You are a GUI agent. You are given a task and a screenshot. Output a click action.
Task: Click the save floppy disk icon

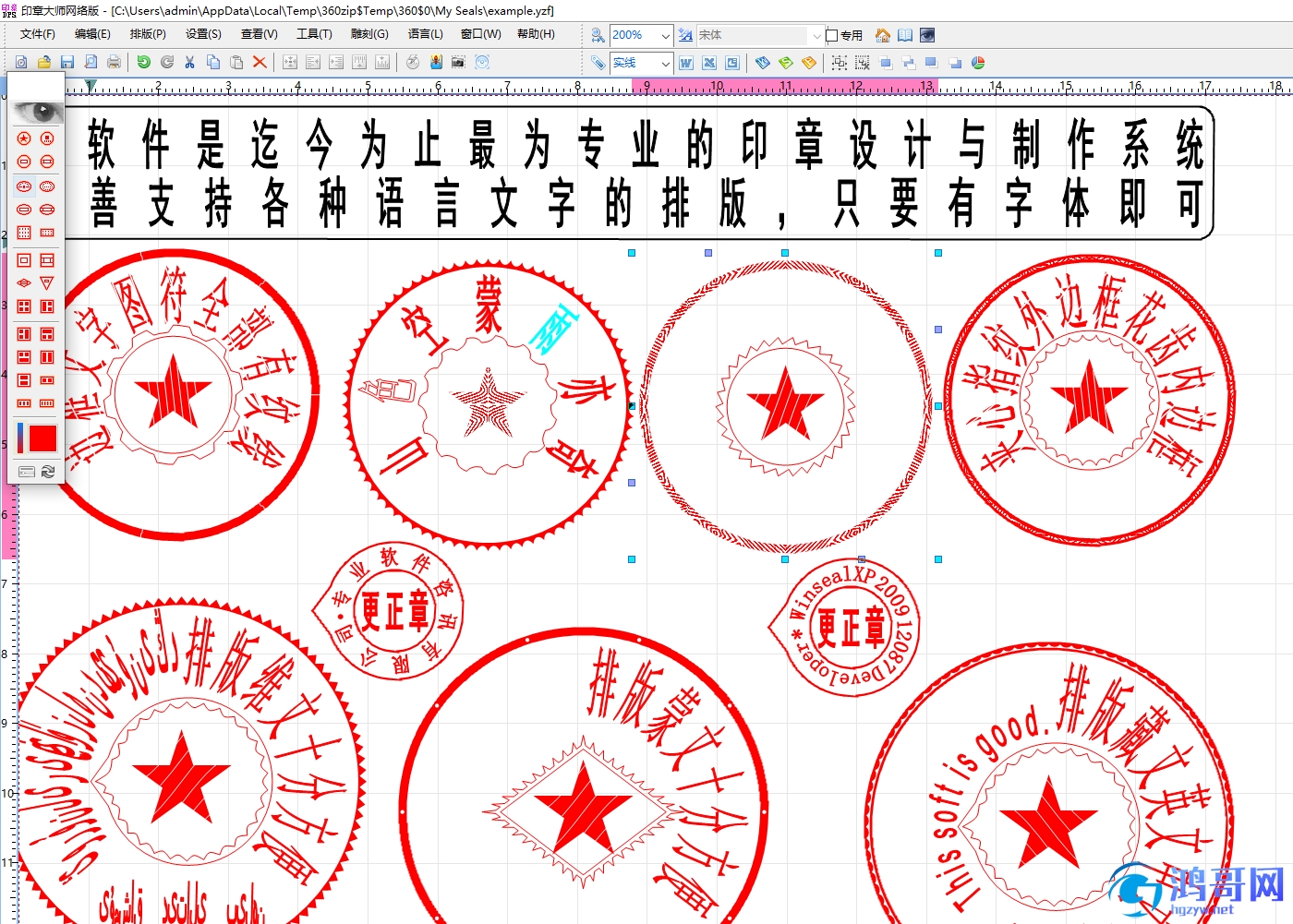pos(66,62)
